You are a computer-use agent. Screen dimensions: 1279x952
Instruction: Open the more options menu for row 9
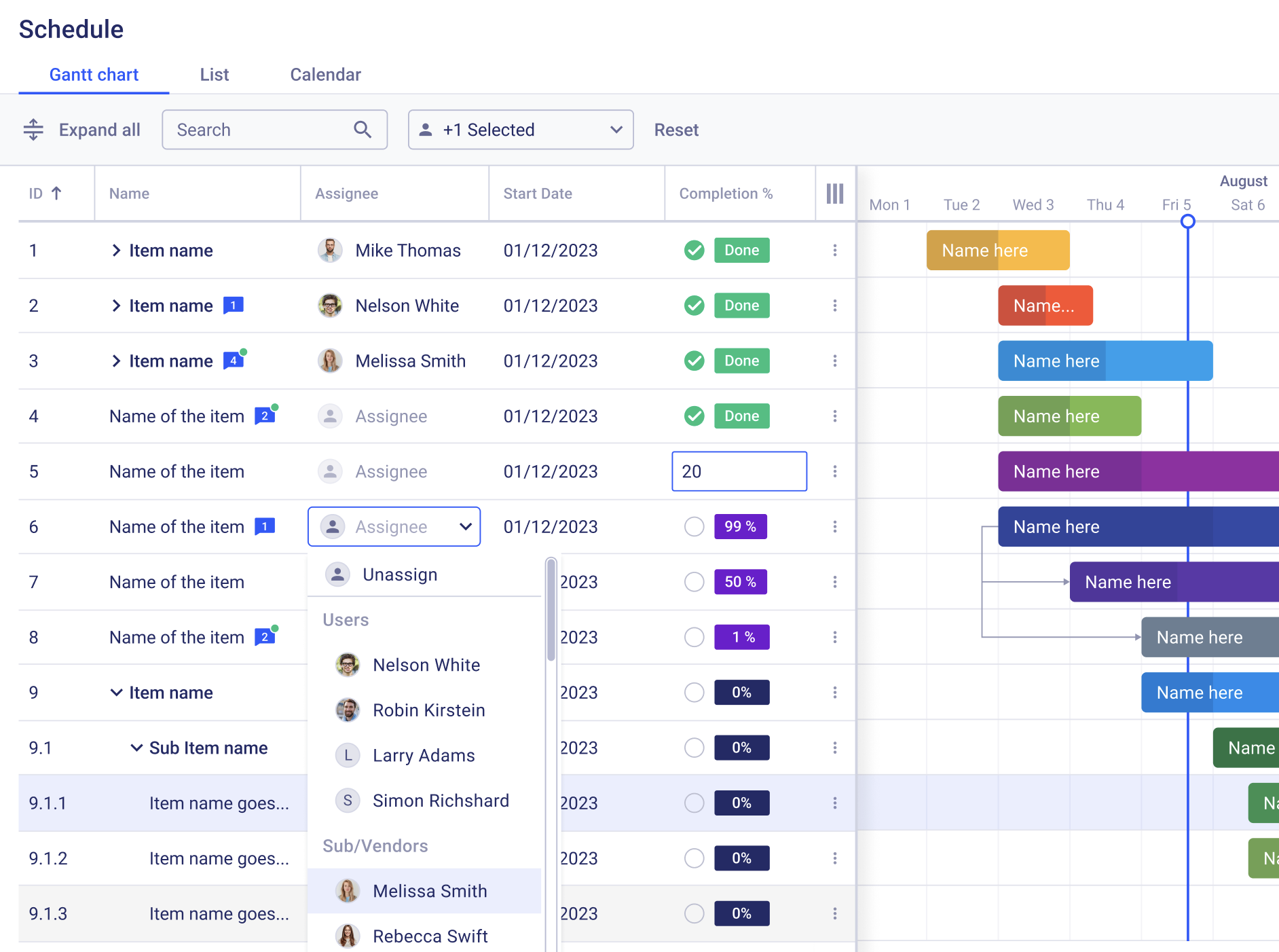(x=835, y=693)
